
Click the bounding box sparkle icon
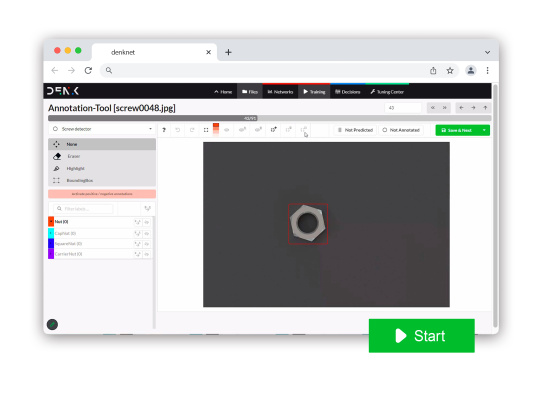pos(273,130)
